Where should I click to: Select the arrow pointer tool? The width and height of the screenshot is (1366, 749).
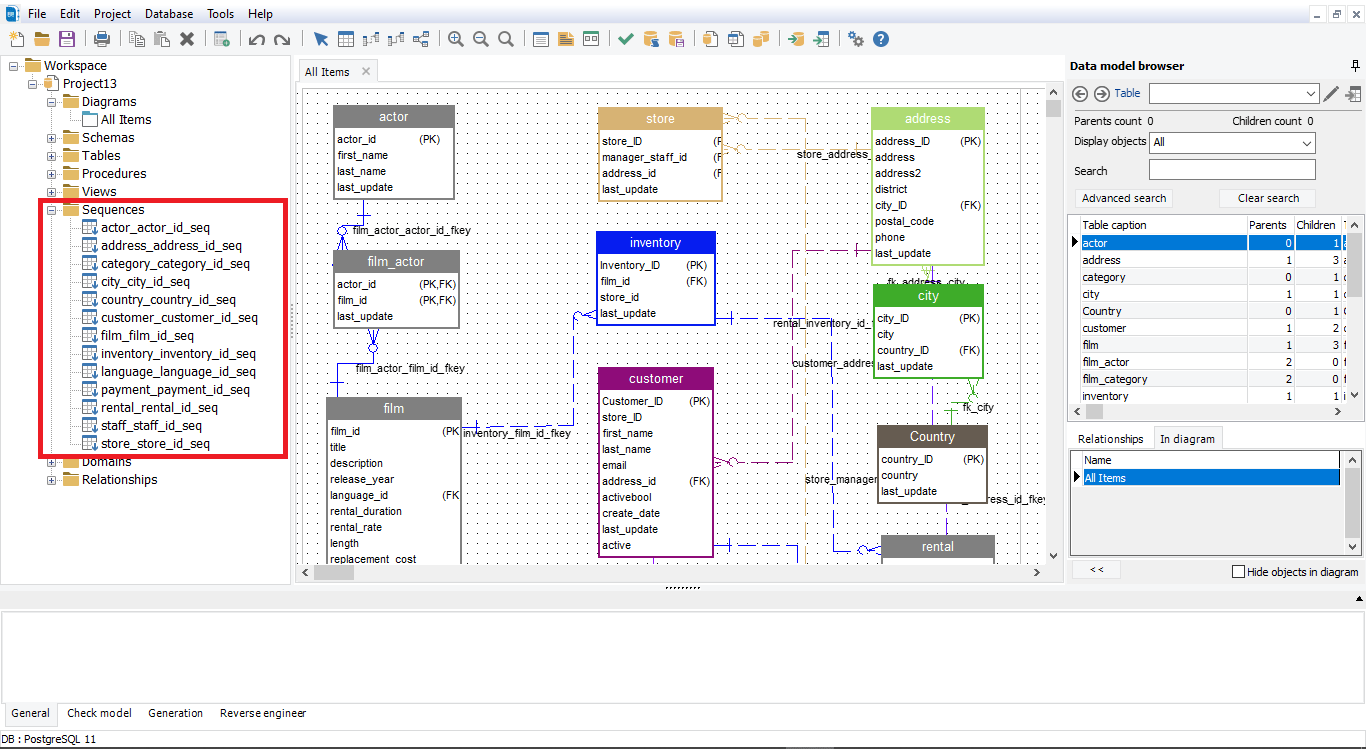[321, 39]
